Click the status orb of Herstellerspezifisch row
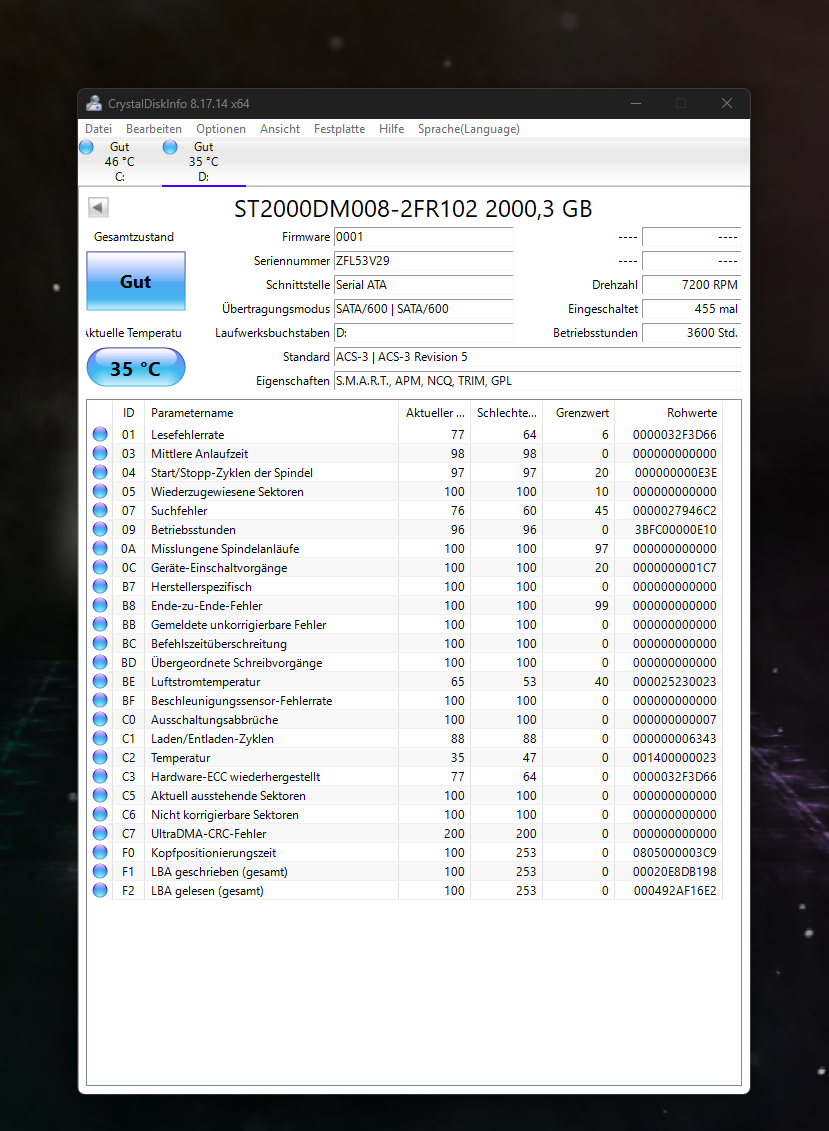This screenshot has height=1131, width=829. (100, 586)
